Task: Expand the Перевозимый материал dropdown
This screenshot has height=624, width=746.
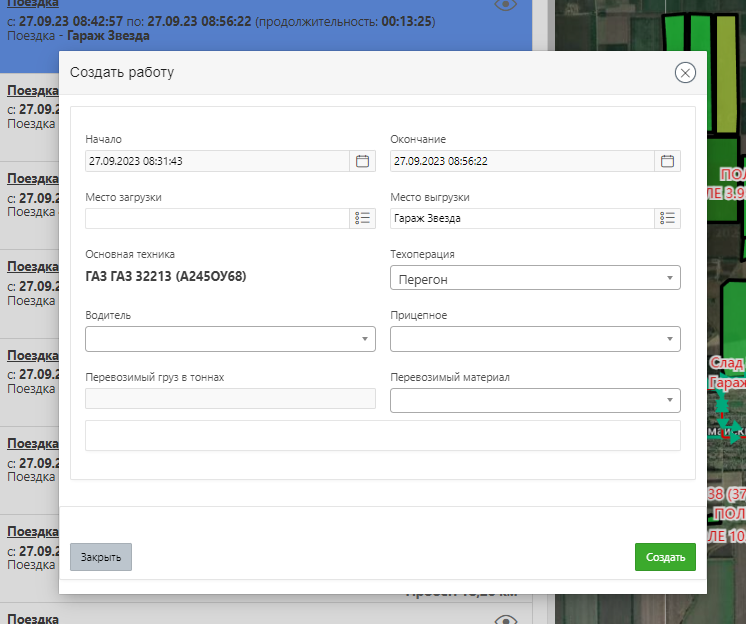Action: tap(535, 401)
